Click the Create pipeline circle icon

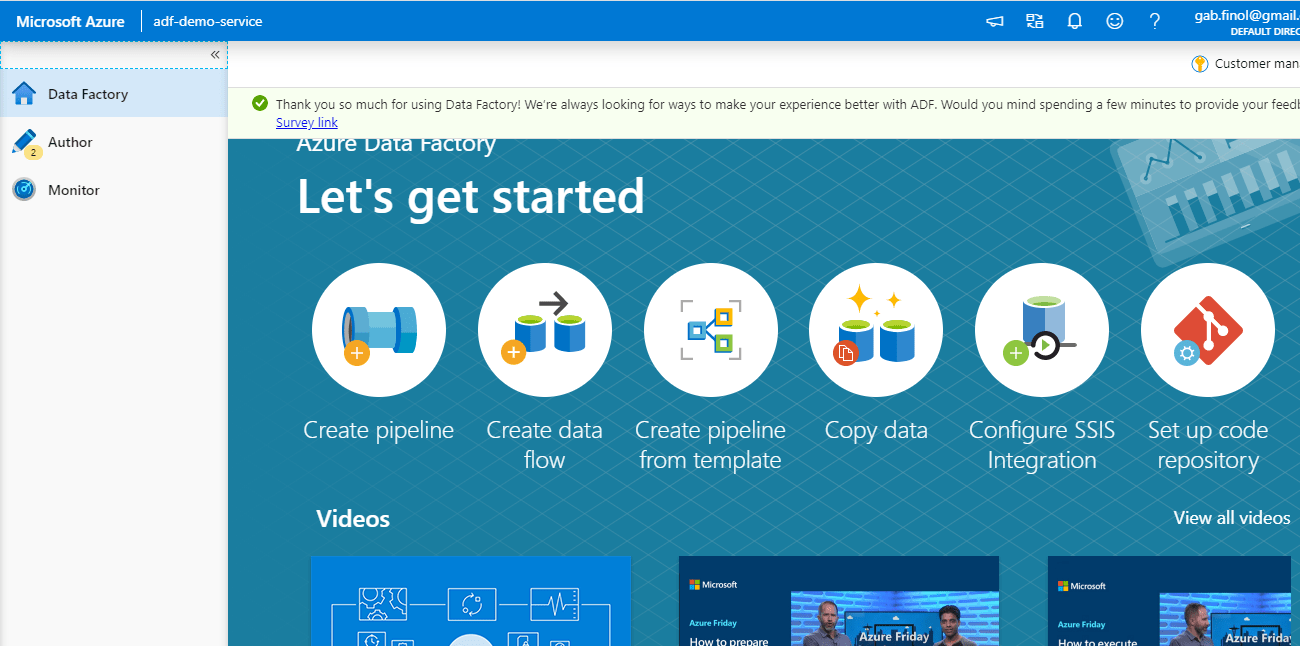pos(379,330)
